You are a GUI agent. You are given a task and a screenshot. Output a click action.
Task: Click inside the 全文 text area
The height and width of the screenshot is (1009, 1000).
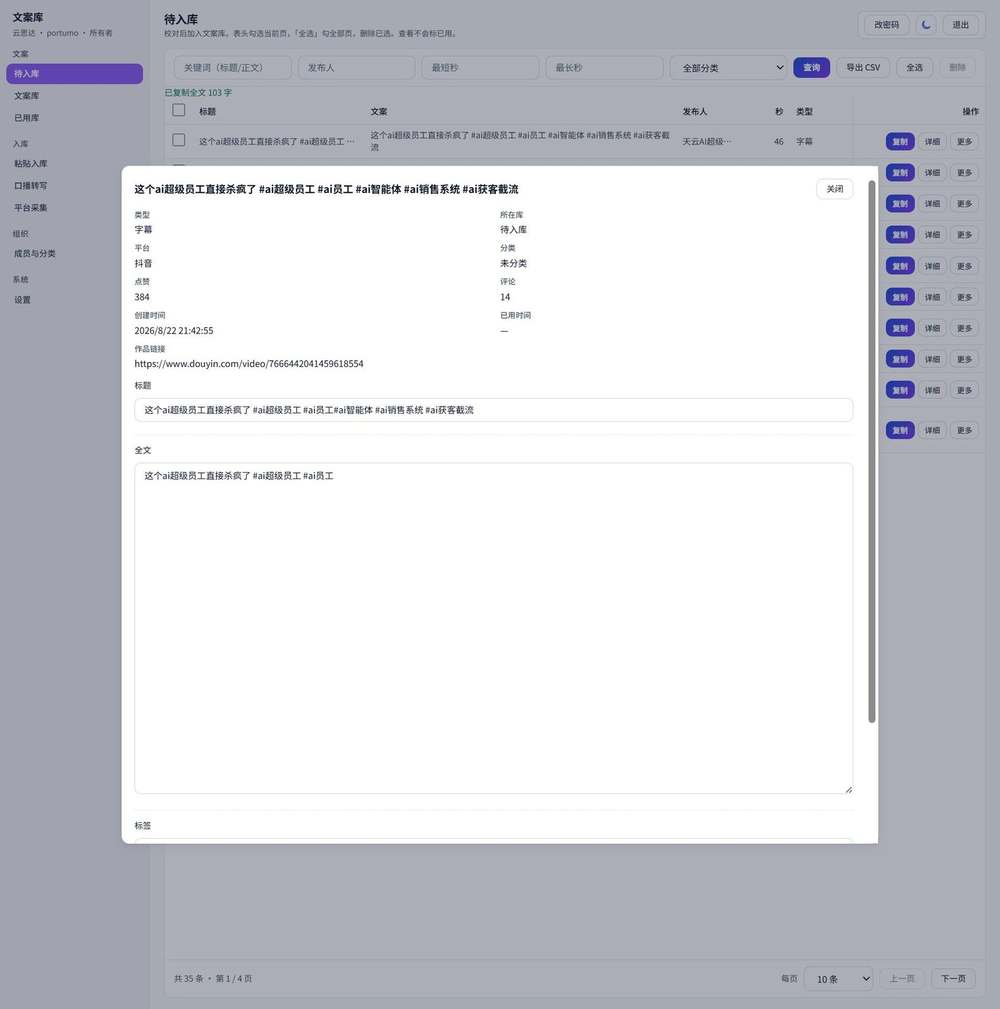pyautogui.click(x=494, y=628)
